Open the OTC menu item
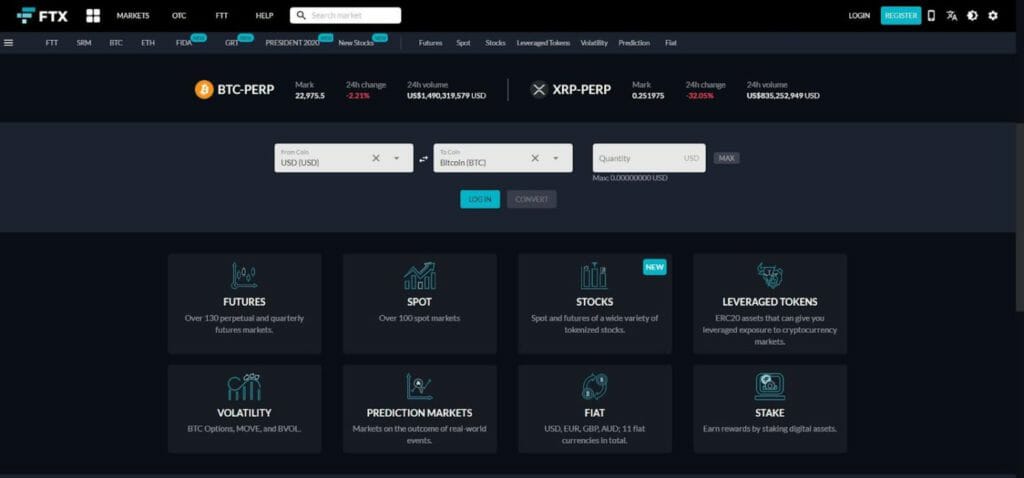 [179, 16]
